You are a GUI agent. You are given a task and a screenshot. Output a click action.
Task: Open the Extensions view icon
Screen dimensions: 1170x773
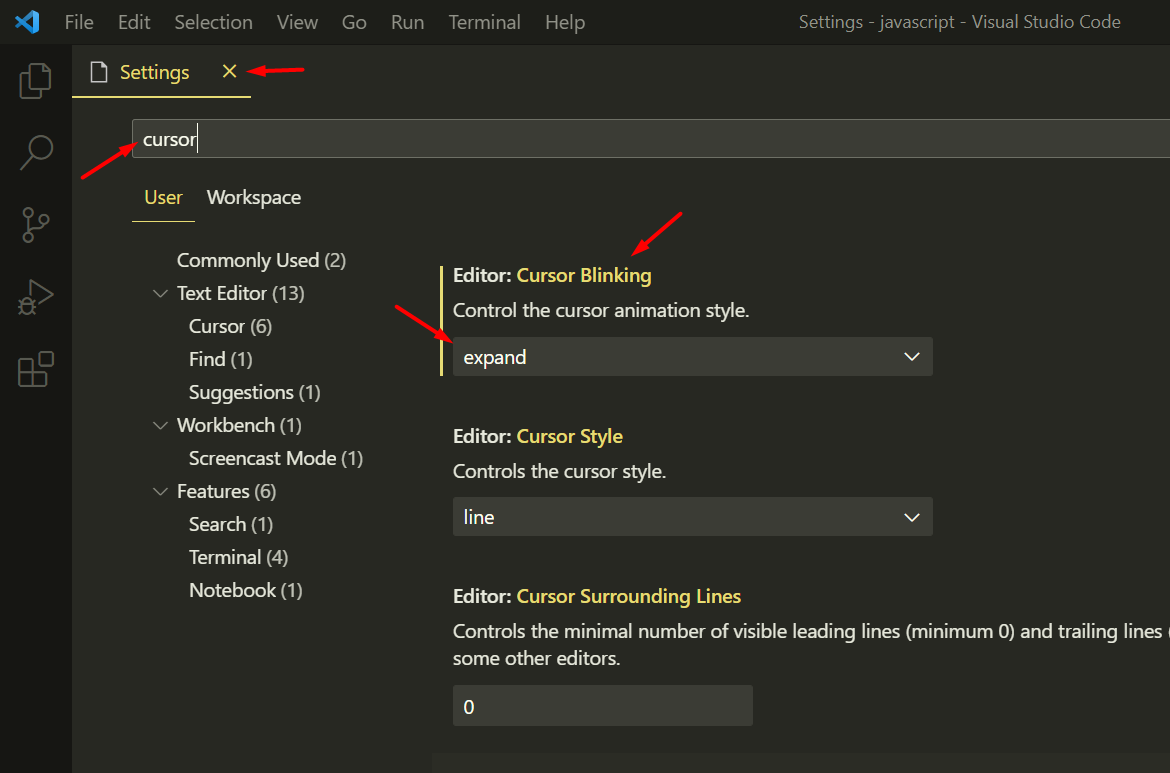(36, 369)
